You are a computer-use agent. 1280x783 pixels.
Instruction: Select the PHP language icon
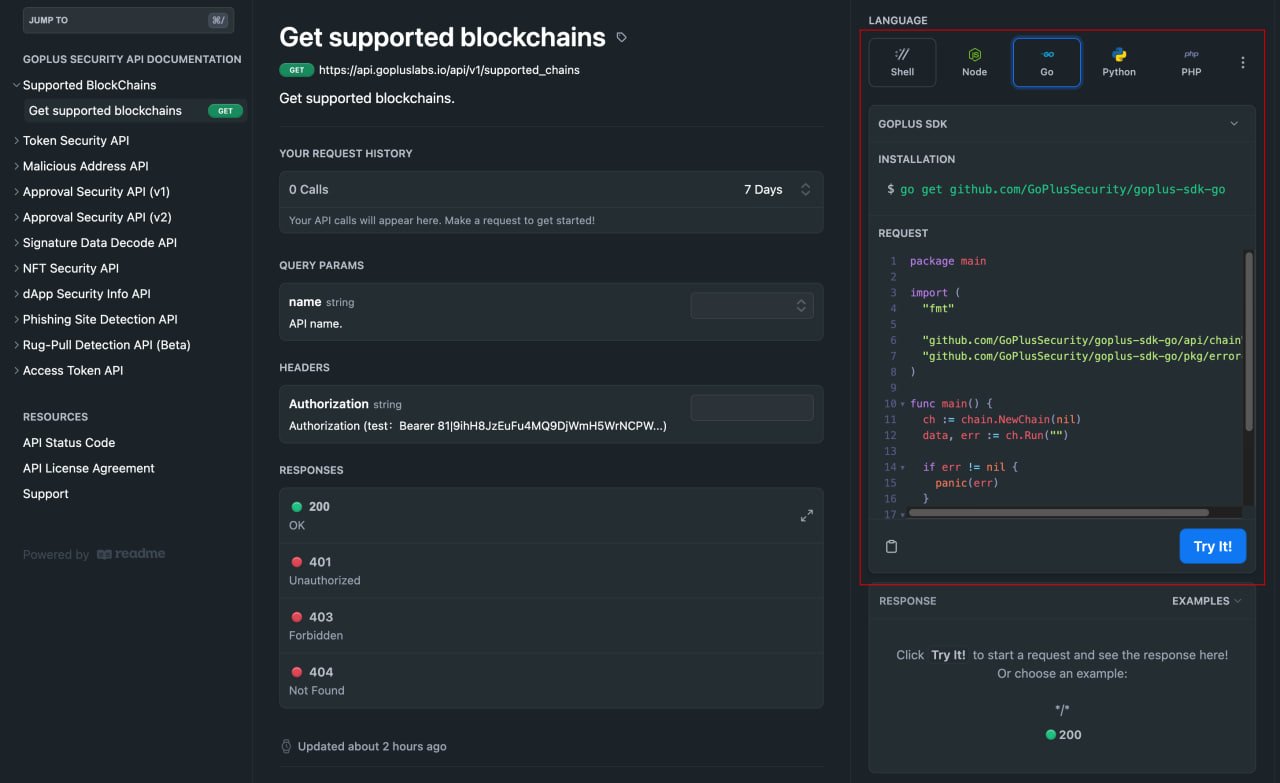tap(1191, 62)
